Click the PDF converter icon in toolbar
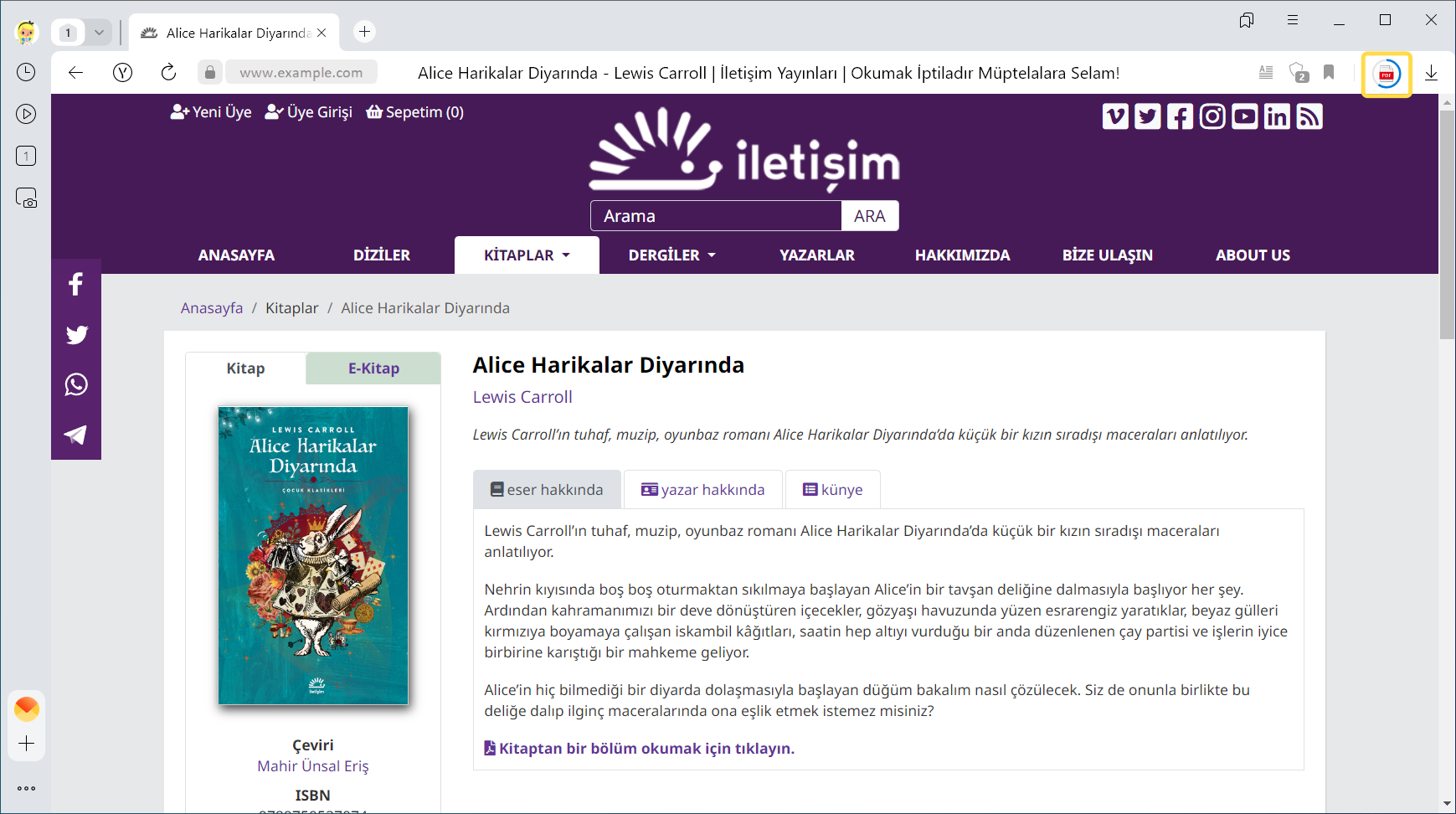This screenshot has height=814, width=1456. tap(1387, 75)
